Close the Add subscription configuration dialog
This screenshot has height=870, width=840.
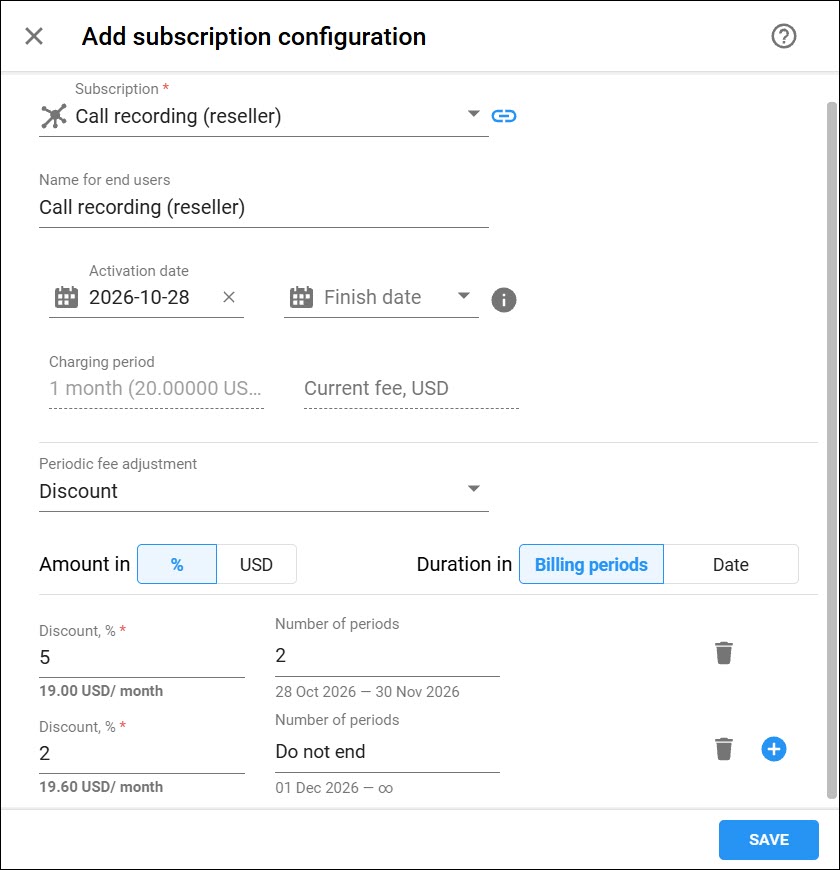tap(34, 37)
